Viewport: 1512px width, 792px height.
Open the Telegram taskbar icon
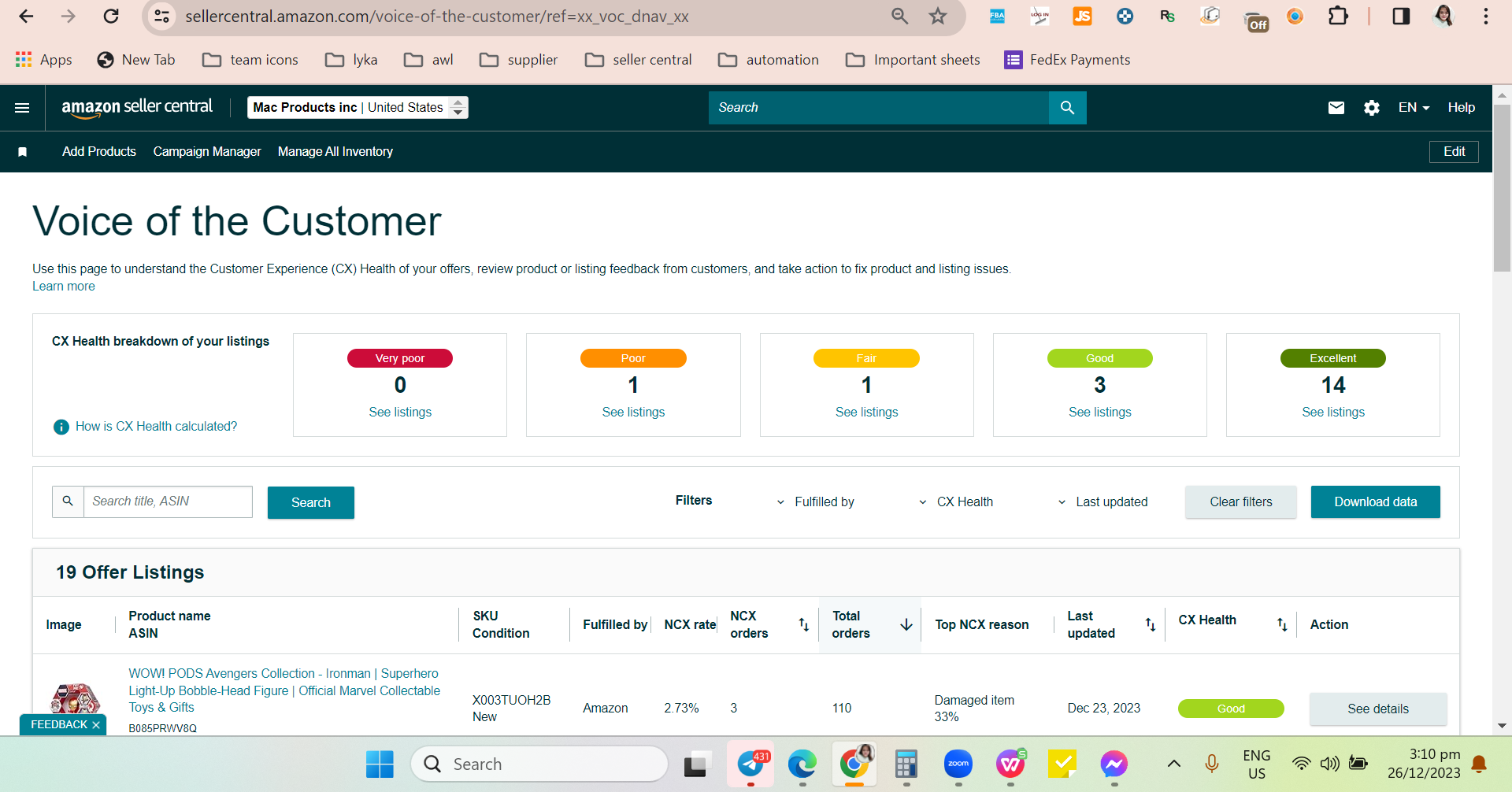point(750,764)
